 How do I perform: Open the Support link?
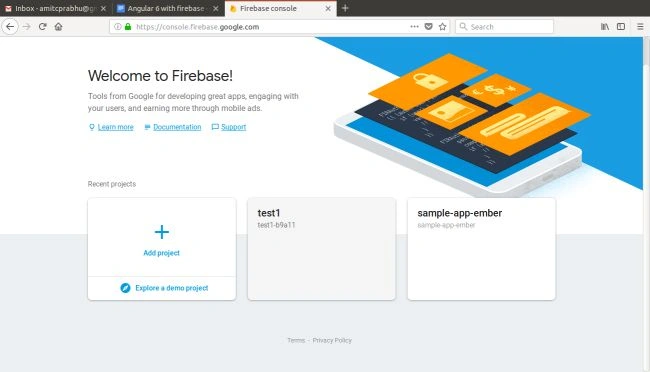tap(233, 127)
